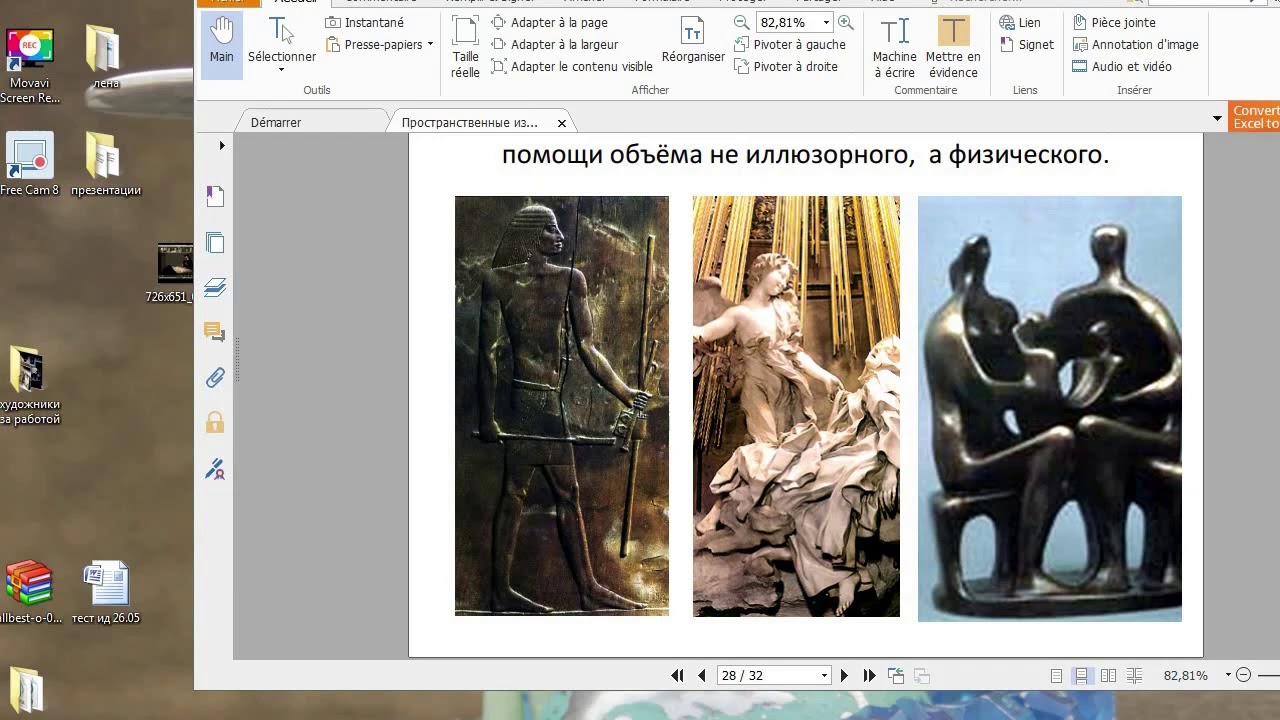This screenshot has width=1280, height=720.
Task: Insert a Lien
Action: (1020, 22)
